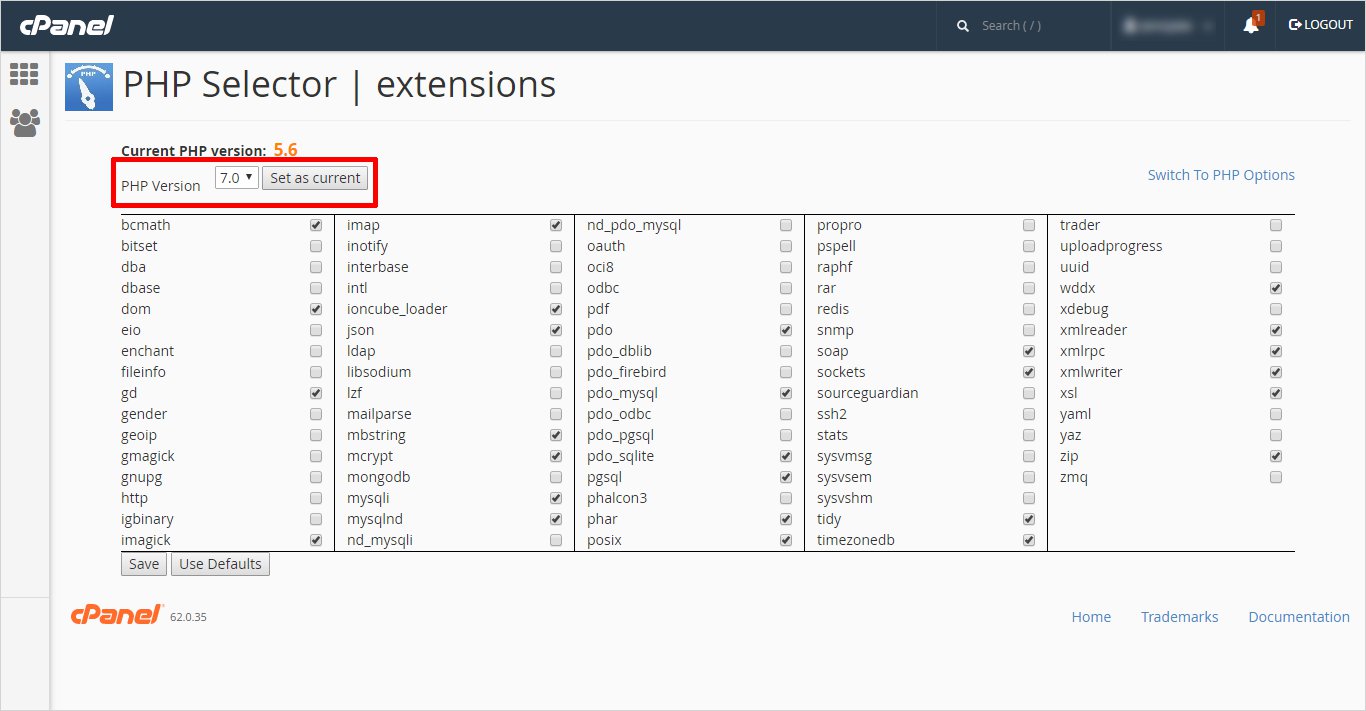Click the PHP Selector page icon
This screenshot has width=1366, height=711.
click(x=88, y=86)
